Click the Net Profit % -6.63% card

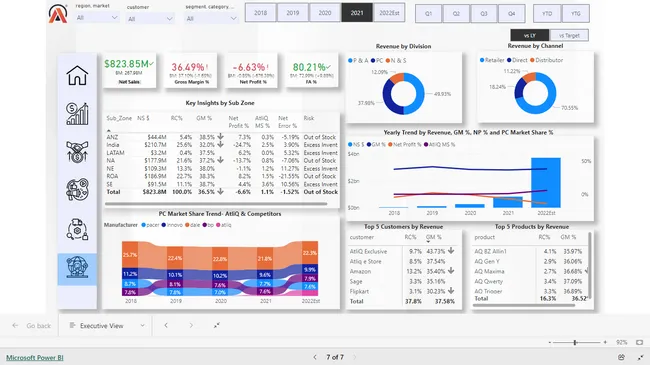coord(251,71)
